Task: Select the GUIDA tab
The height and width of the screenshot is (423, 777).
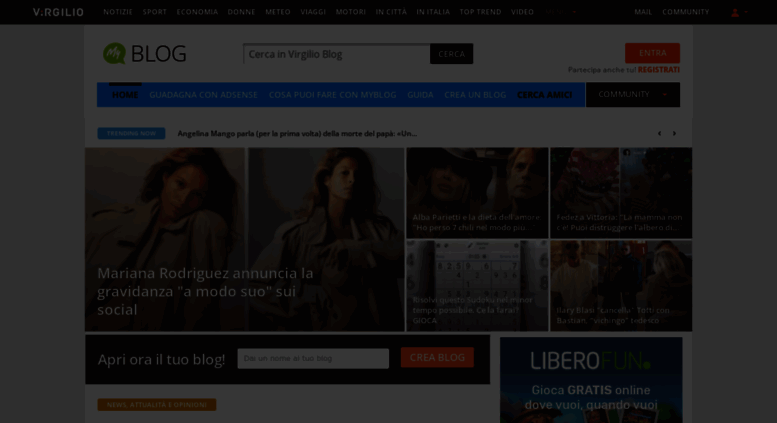Action: [420, 95]
